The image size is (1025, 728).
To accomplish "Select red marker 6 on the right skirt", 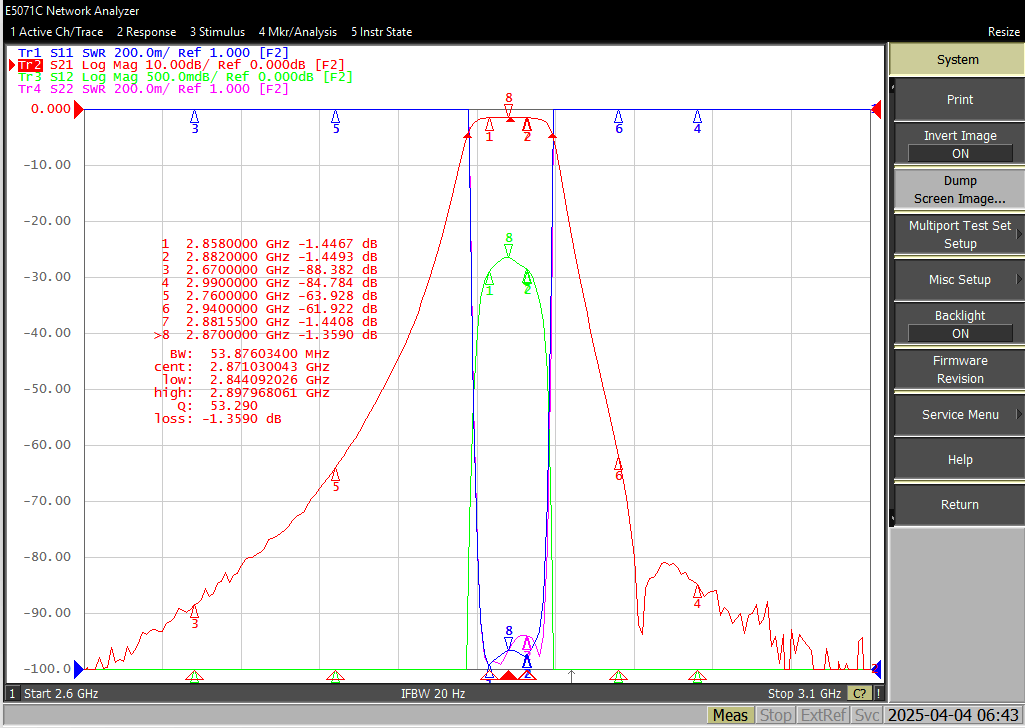I will [x=618, y=464].
